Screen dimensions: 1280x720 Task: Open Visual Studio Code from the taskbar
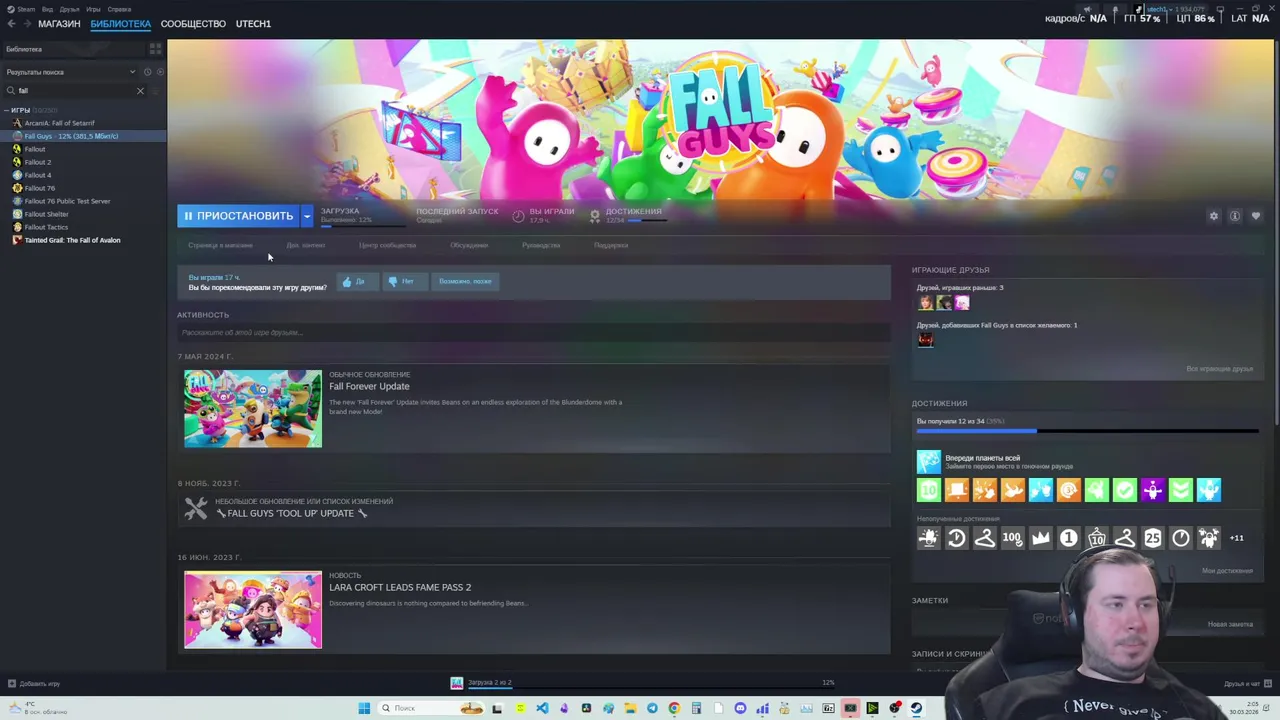coord(542,708)
